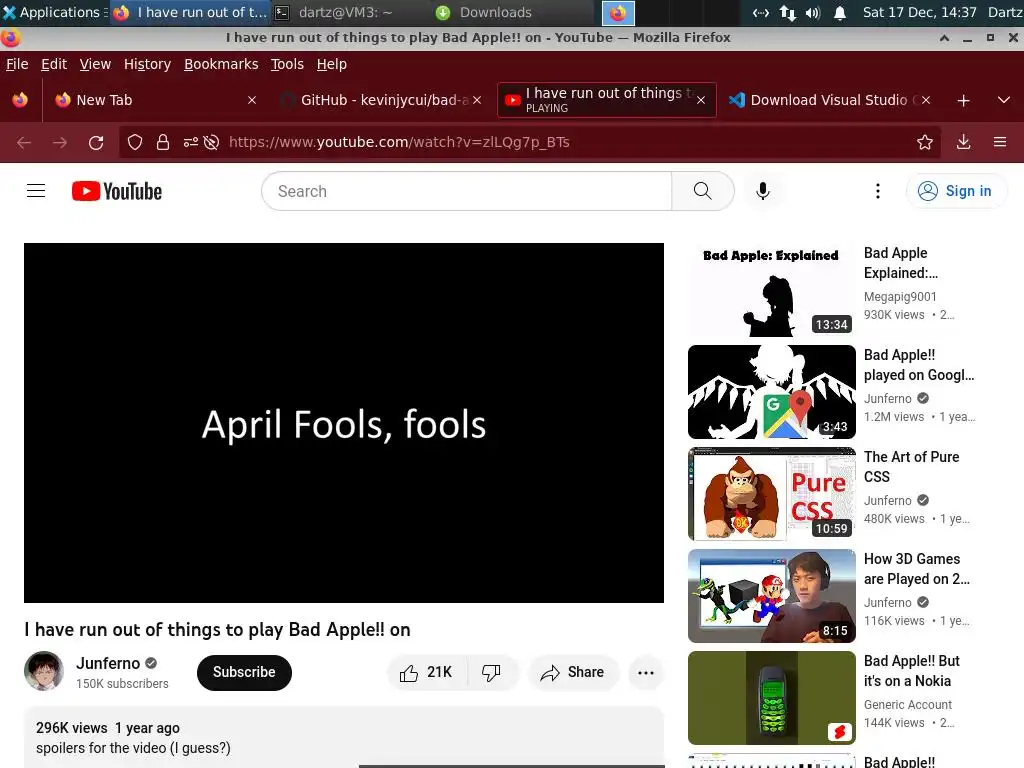
Task: Click Bad Apple But it's on a Nokia title
Action: coord(912,671)
